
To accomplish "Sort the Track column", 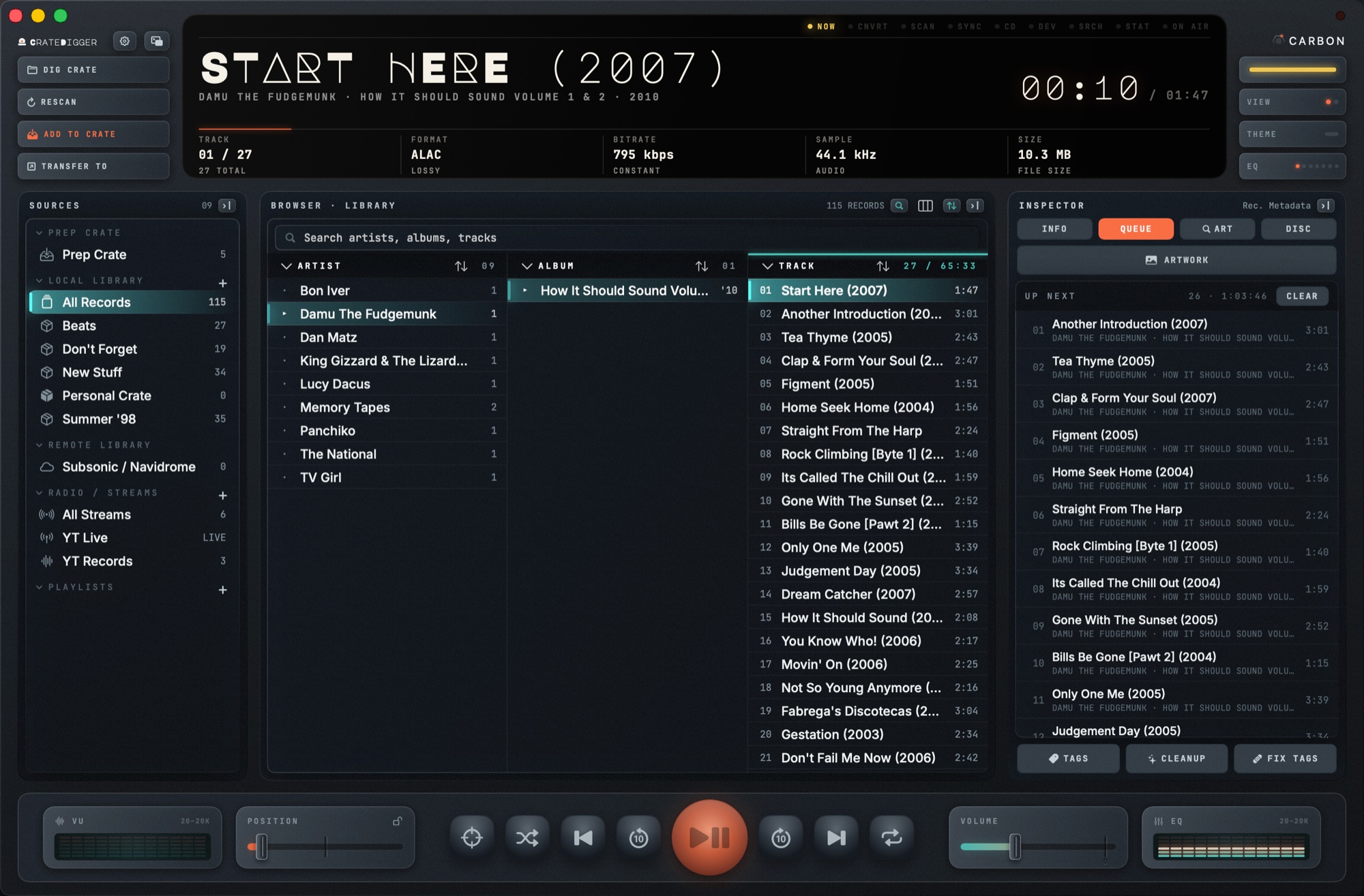I will point(883,267).
